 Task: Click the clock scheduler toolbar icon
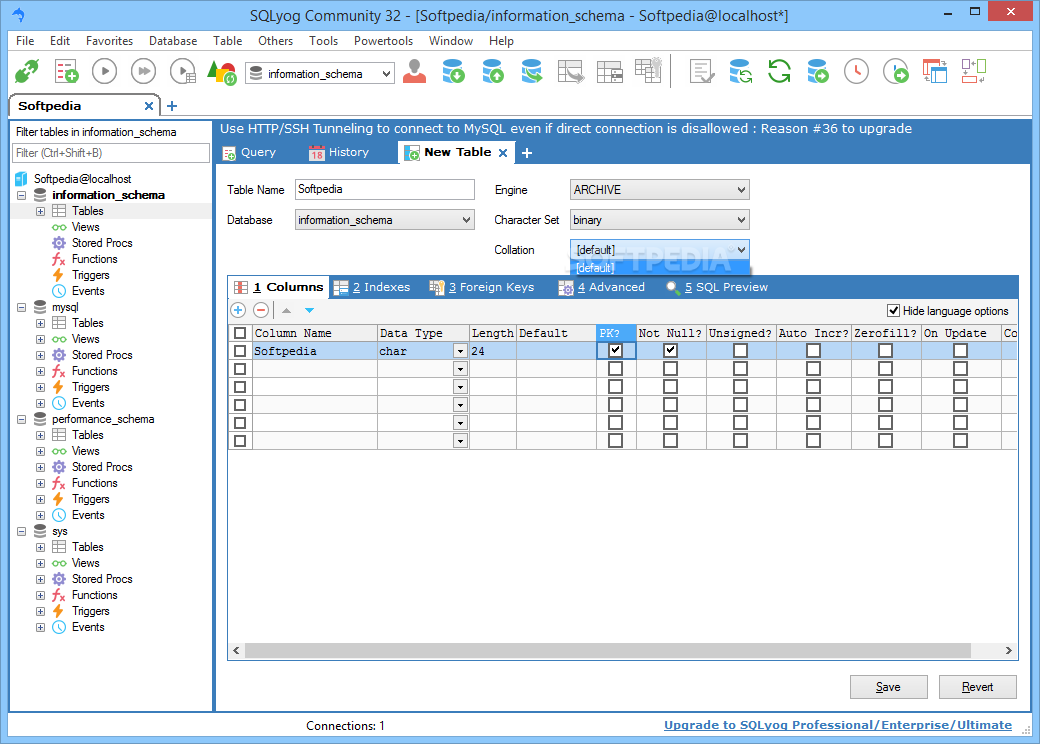click(x=856, y=71)
